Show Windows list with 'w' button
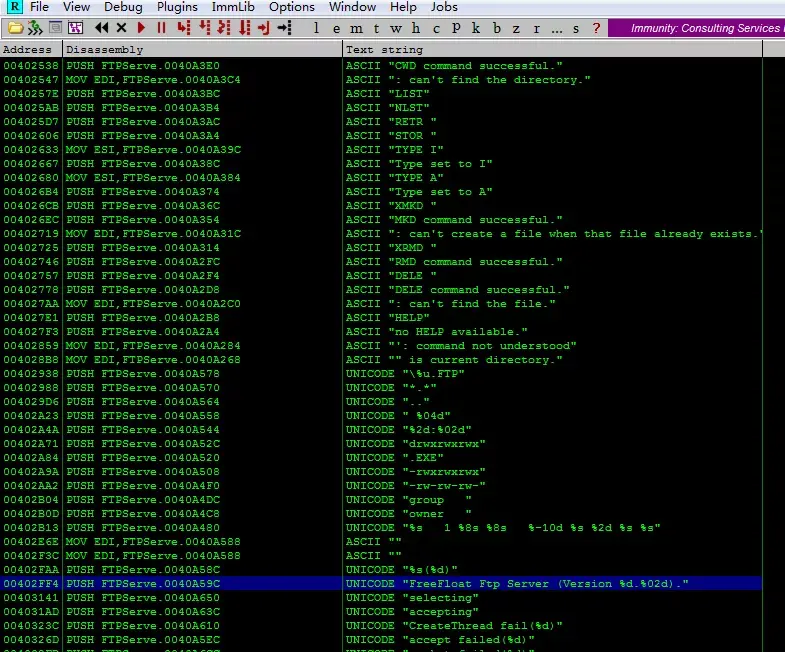 point(396,29)
